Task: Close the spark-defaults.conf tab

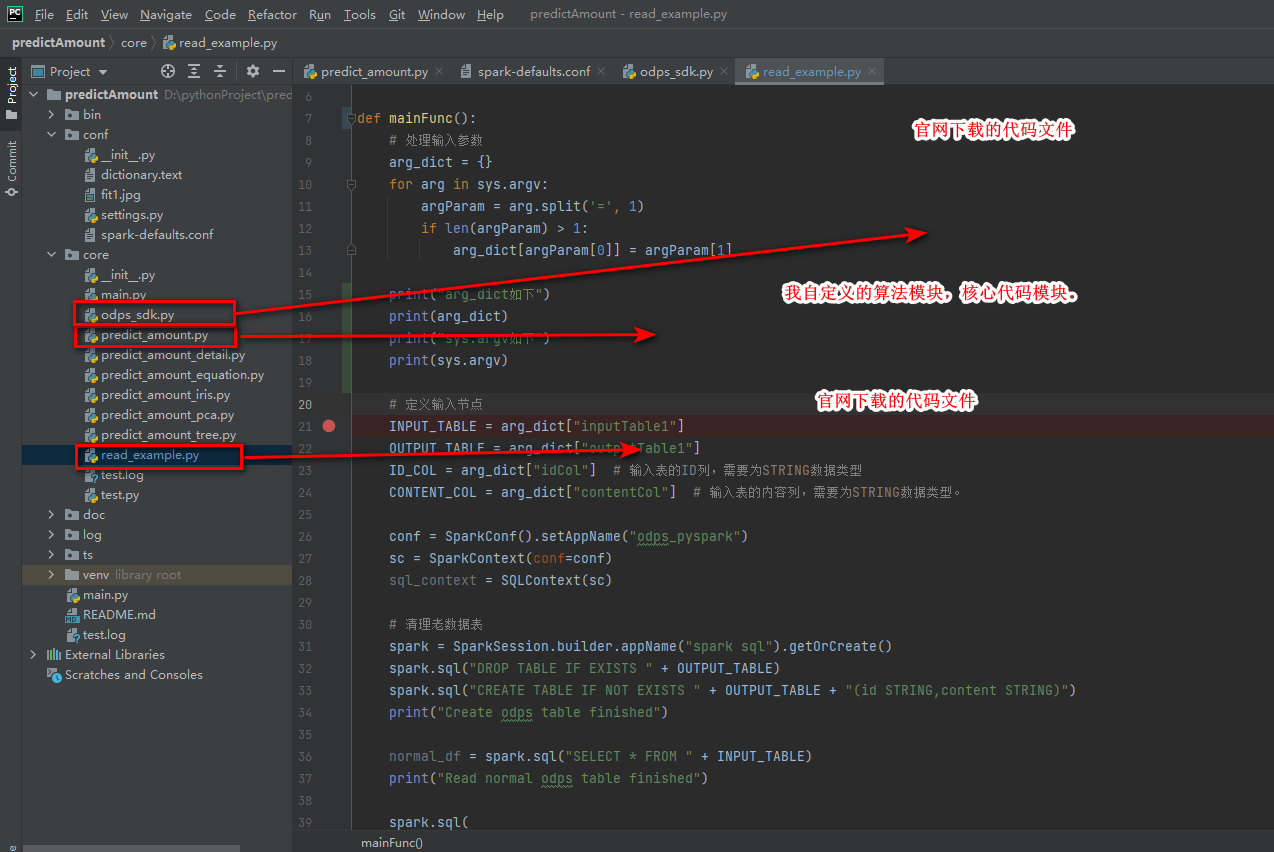Action: pyautogui.click(x=602, y=72)
